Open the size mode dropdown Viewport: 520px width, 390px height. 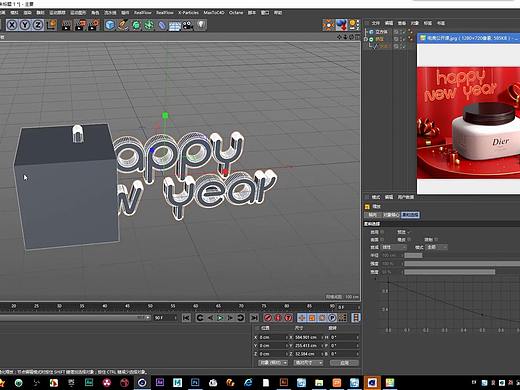[x=308, y=363]
